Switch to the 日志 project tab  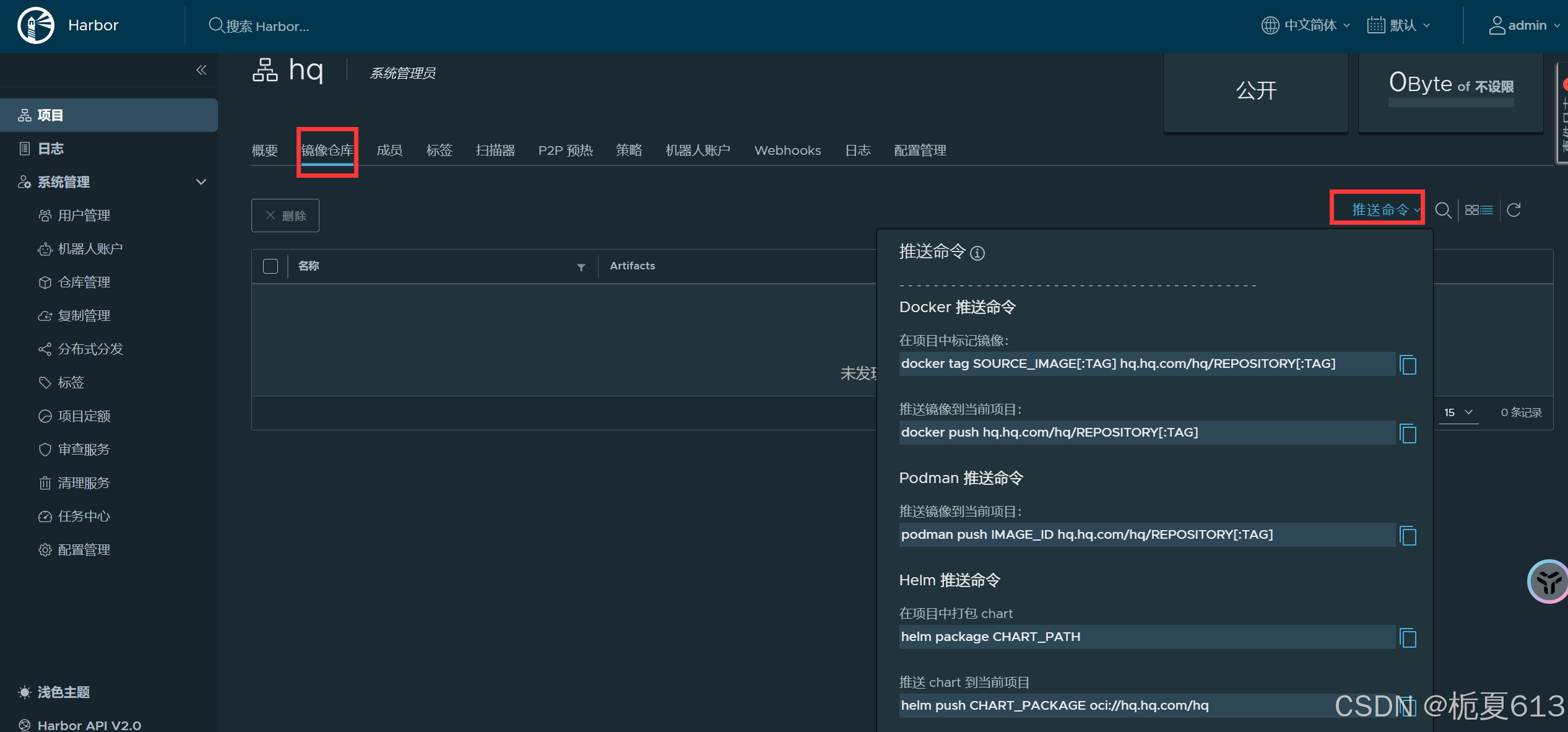858,150
